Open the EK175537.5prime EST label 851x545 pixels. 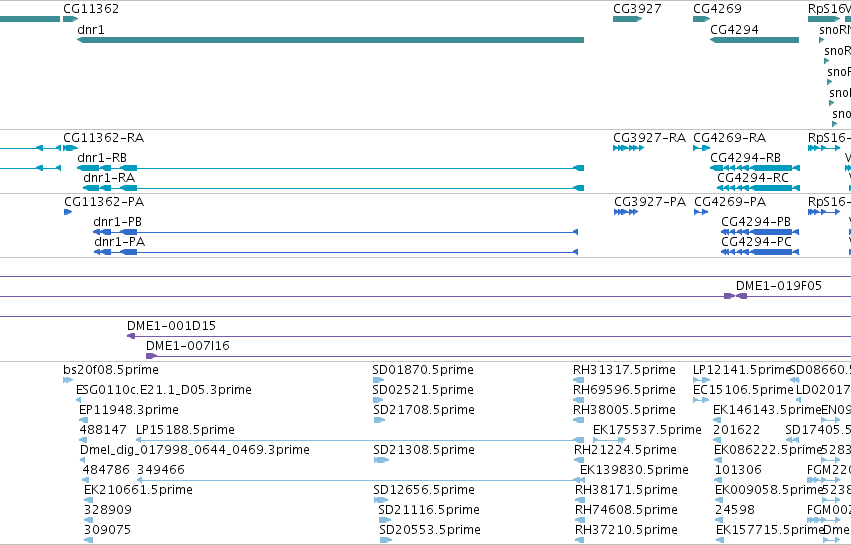(647, 430)
